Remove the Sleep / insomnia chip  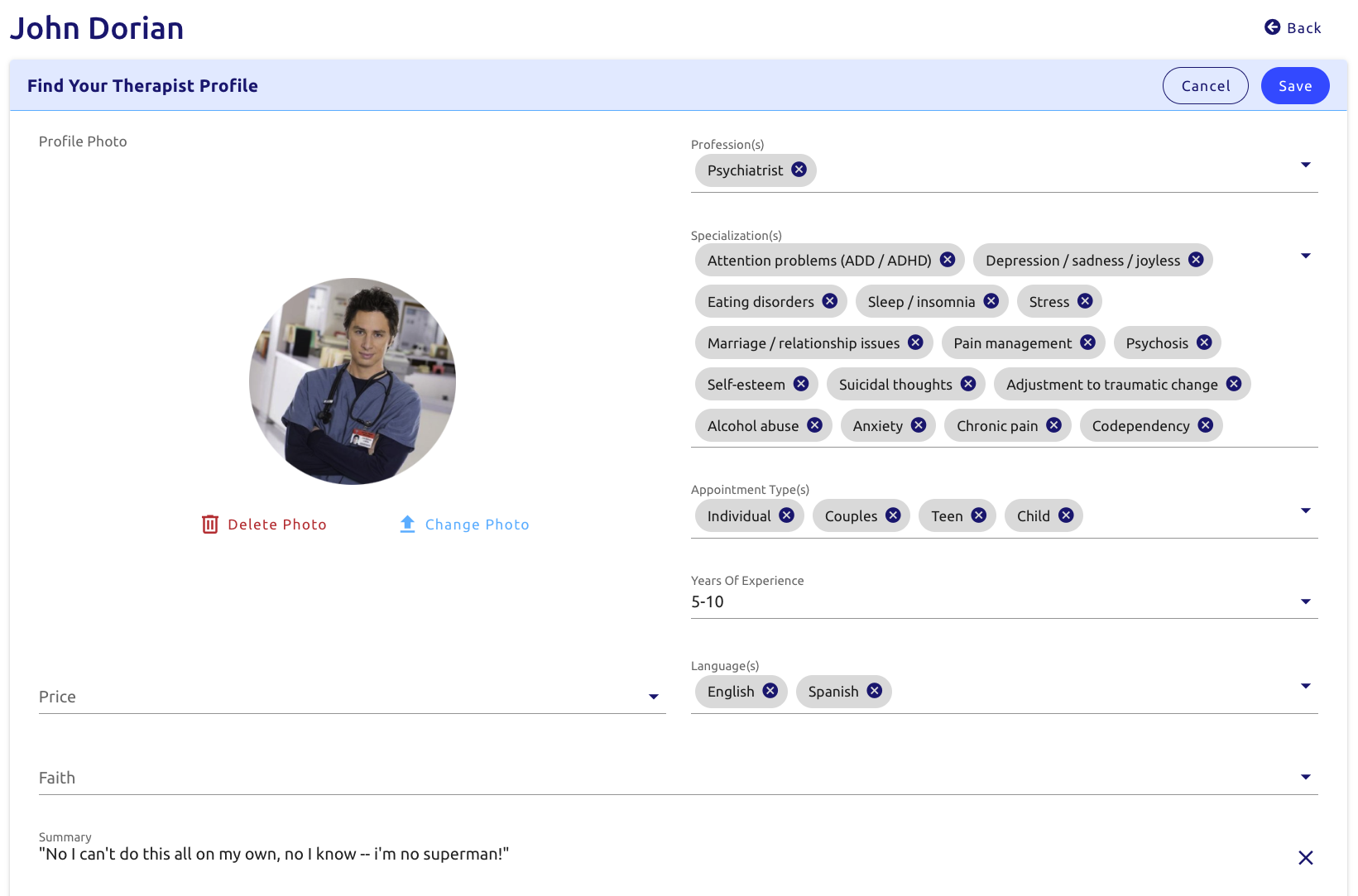click(991, 301)
